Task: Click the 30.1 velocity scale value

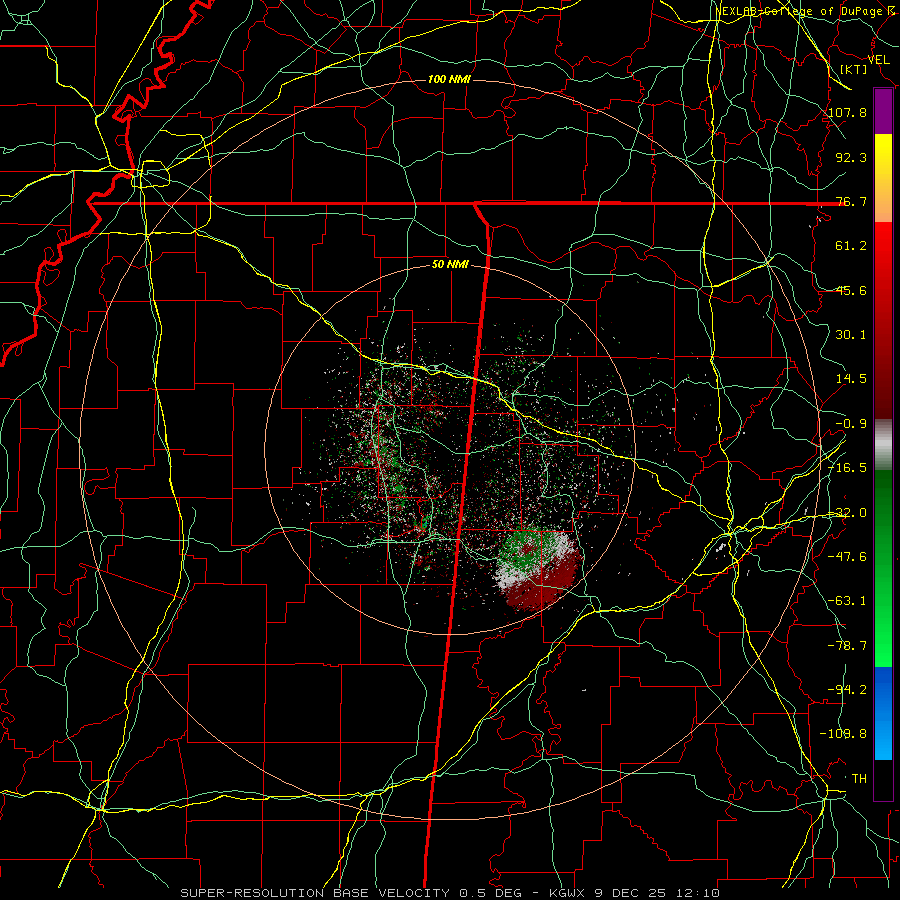Action: (851, 335)
